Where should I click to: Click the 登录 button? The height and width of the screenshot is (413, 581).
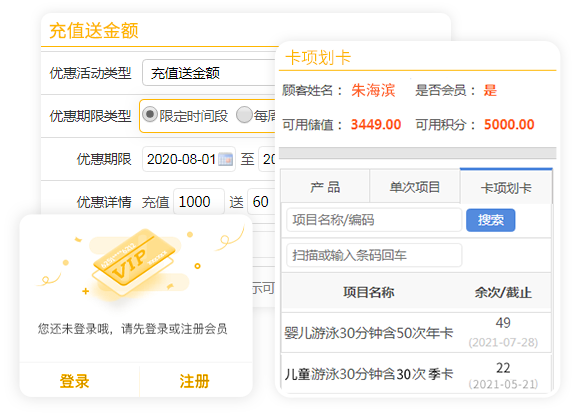(x=74, y=381)
